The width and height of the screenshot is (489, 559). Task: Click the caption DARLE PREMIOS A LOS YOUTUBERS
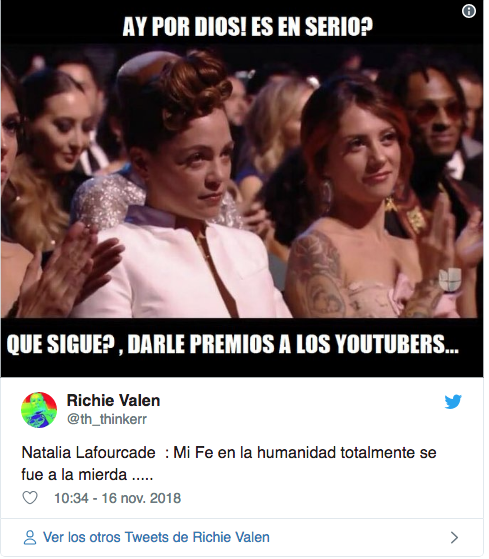pos(296,348)
